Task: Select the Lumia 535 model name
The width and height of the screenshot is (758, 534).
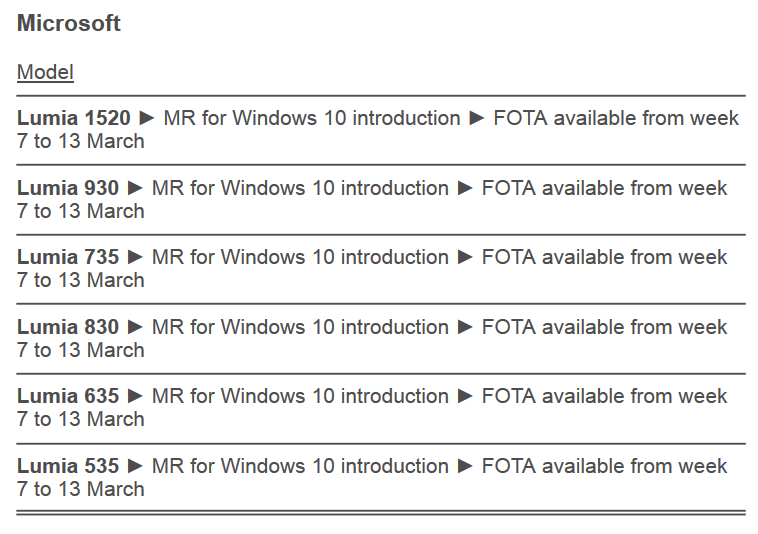Action: 67,466
